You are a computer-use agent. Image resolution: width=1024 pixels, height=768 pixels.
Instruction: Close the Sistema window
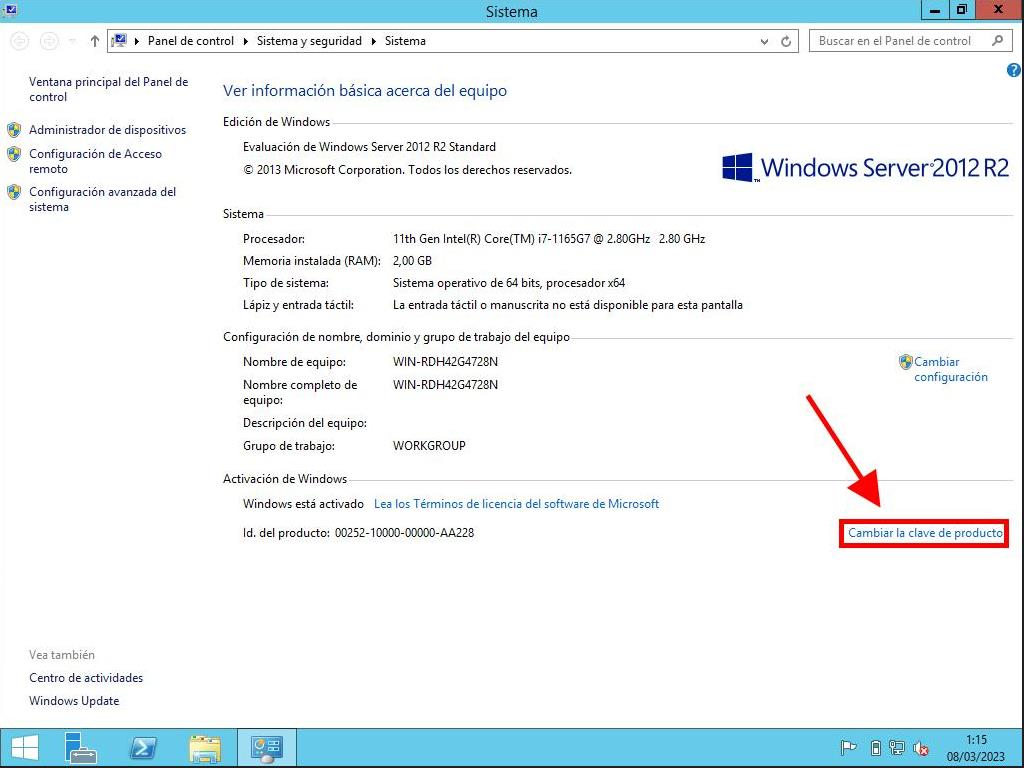pyautogui.click(x=999, y=10)
